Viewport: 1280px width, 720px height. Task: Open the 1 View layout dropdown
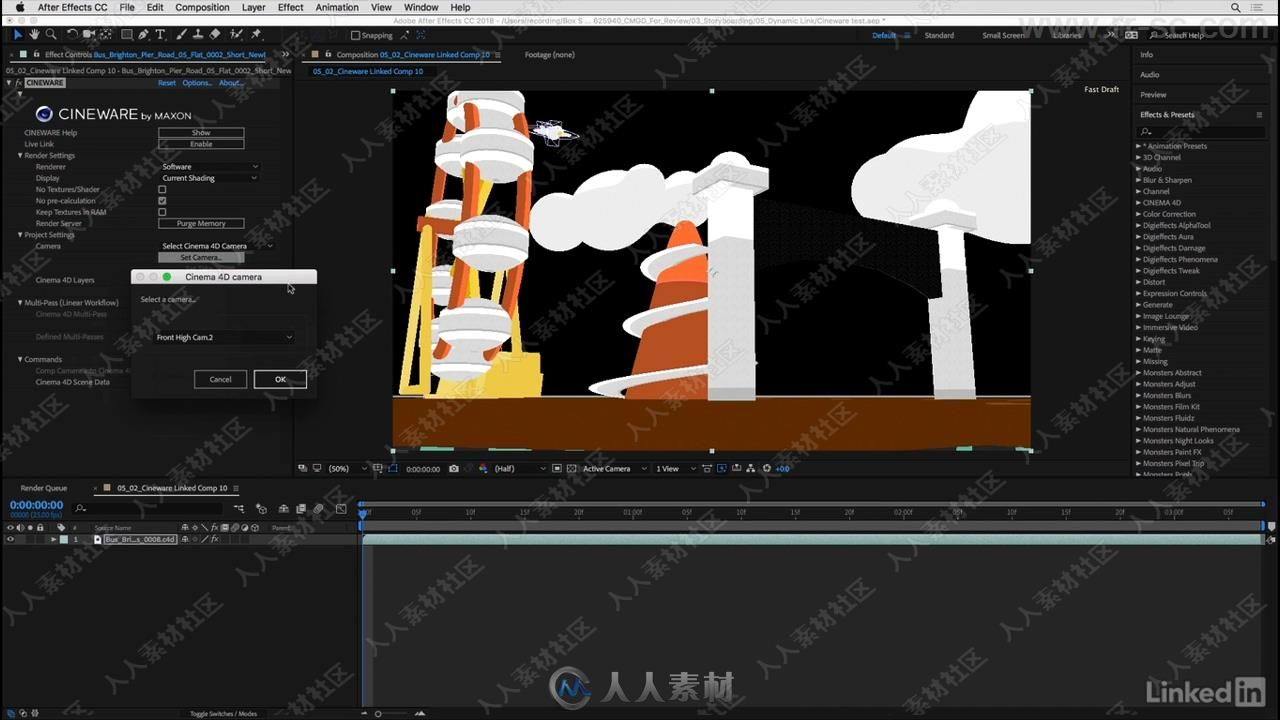[x=675, y=468]
